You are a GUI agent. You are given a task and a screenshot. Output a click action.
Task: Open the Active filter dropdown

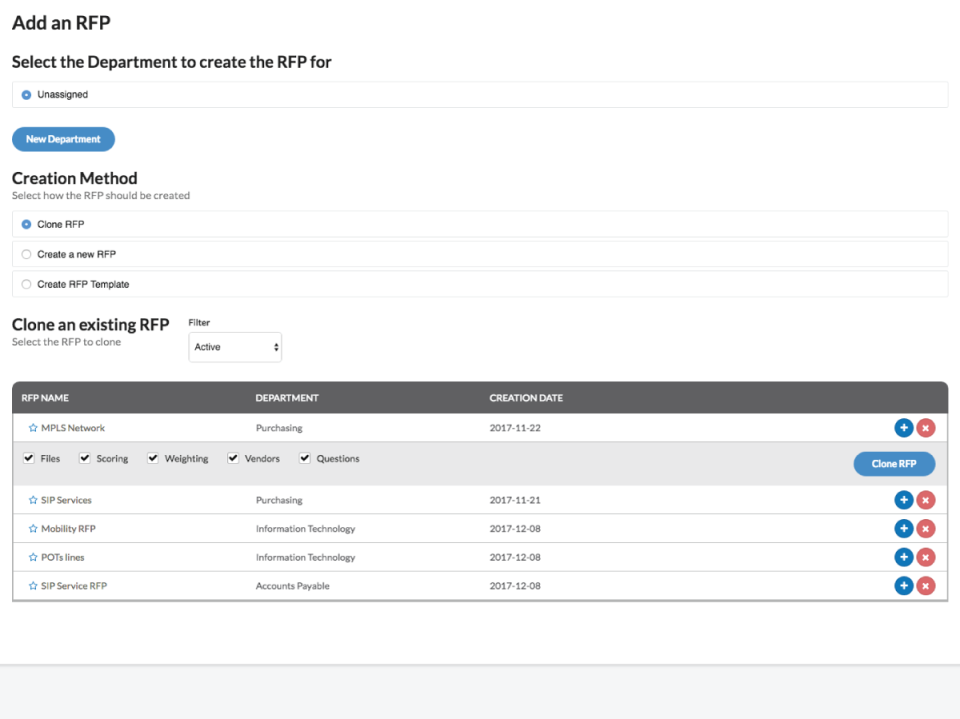tap(235, 347)
